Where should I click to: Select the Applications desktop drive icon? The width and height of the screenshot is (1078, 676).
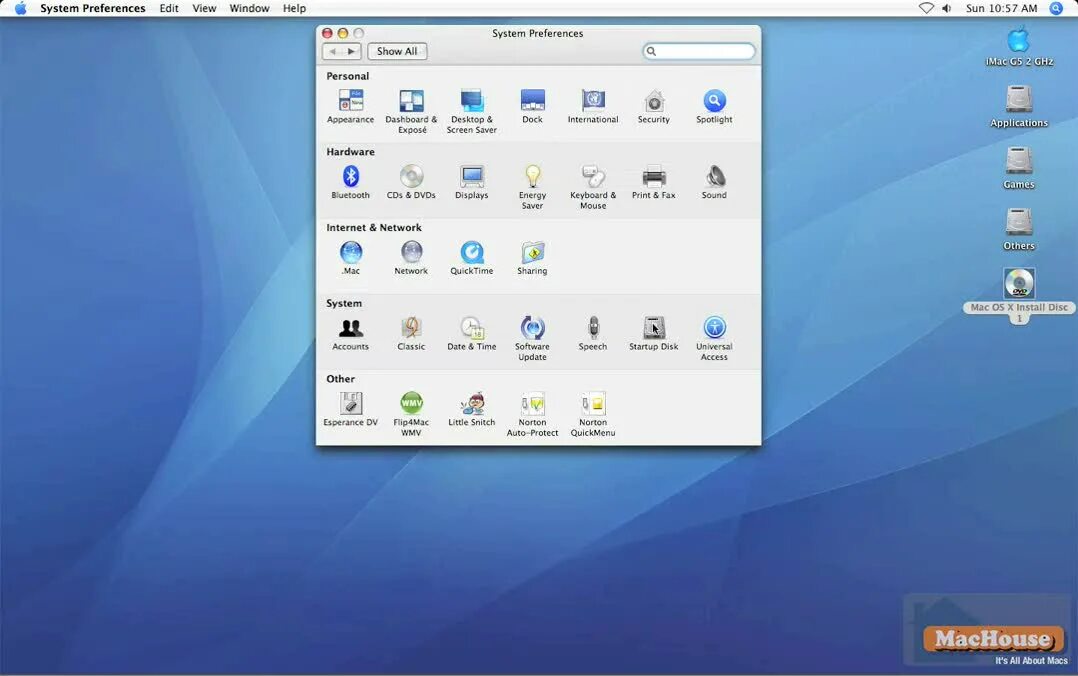[x=1019, y=107]
